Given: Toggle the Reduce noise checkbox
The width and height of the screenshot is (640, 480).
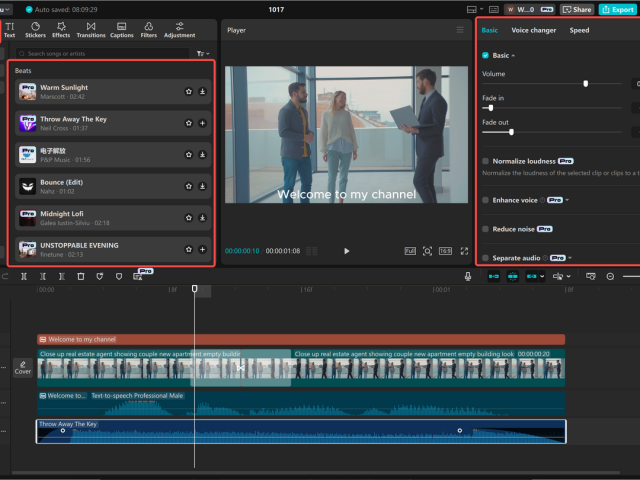Looking at the screenshot, I should point(486,229).
